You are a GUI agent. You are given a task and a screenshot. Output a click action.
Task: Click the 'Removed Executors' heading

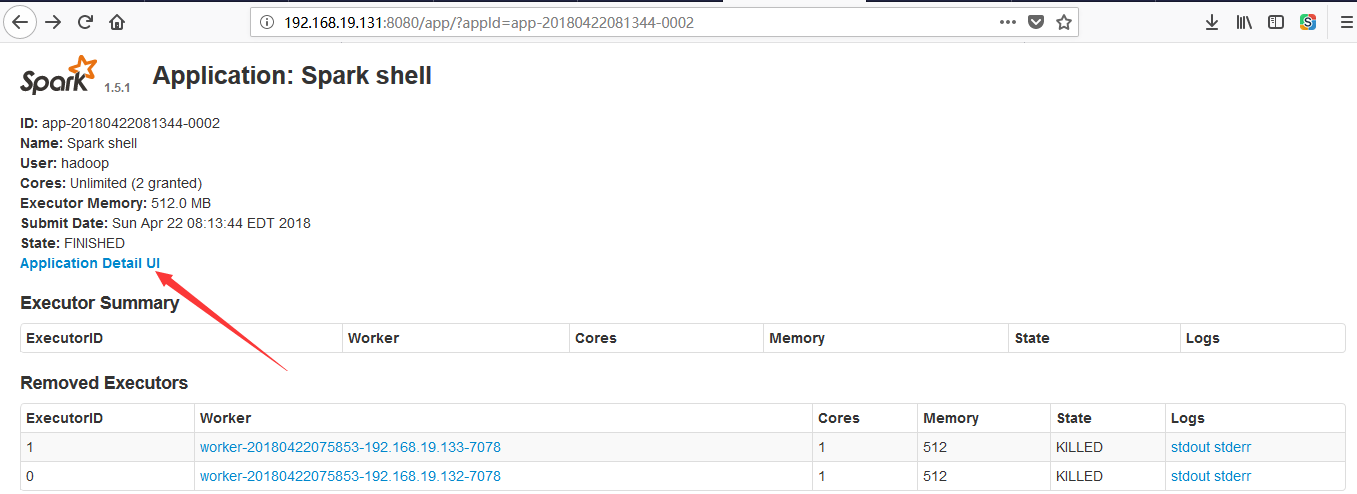click(104, 383)
